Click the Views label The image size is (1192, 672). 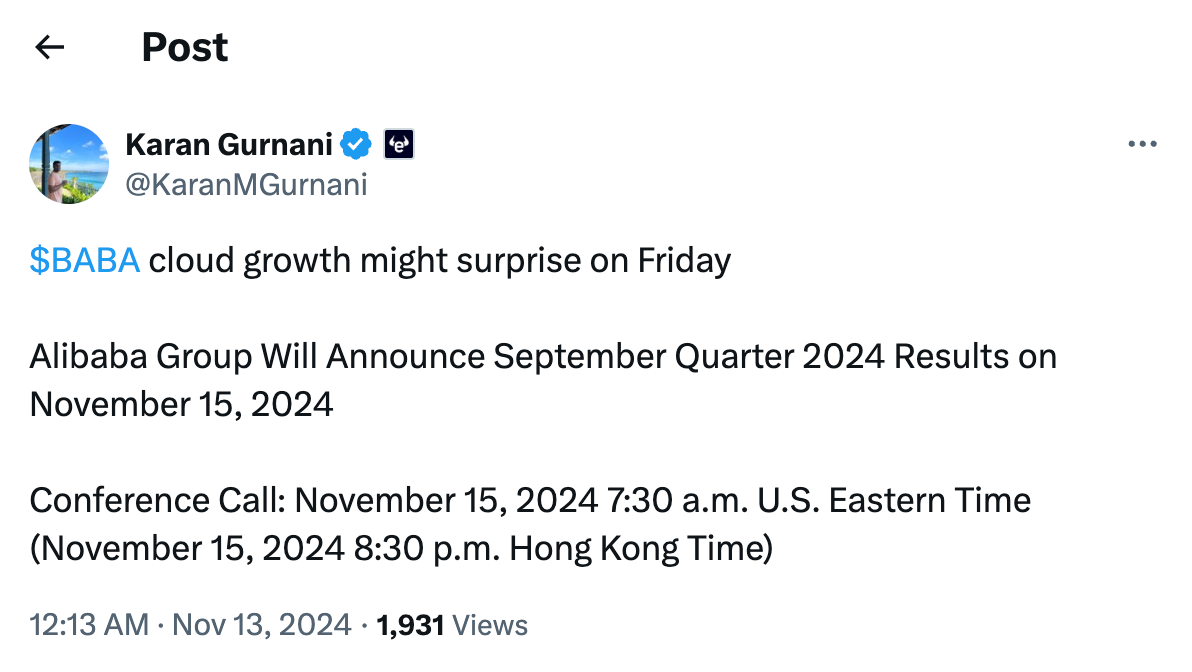[x=490, y=626]
